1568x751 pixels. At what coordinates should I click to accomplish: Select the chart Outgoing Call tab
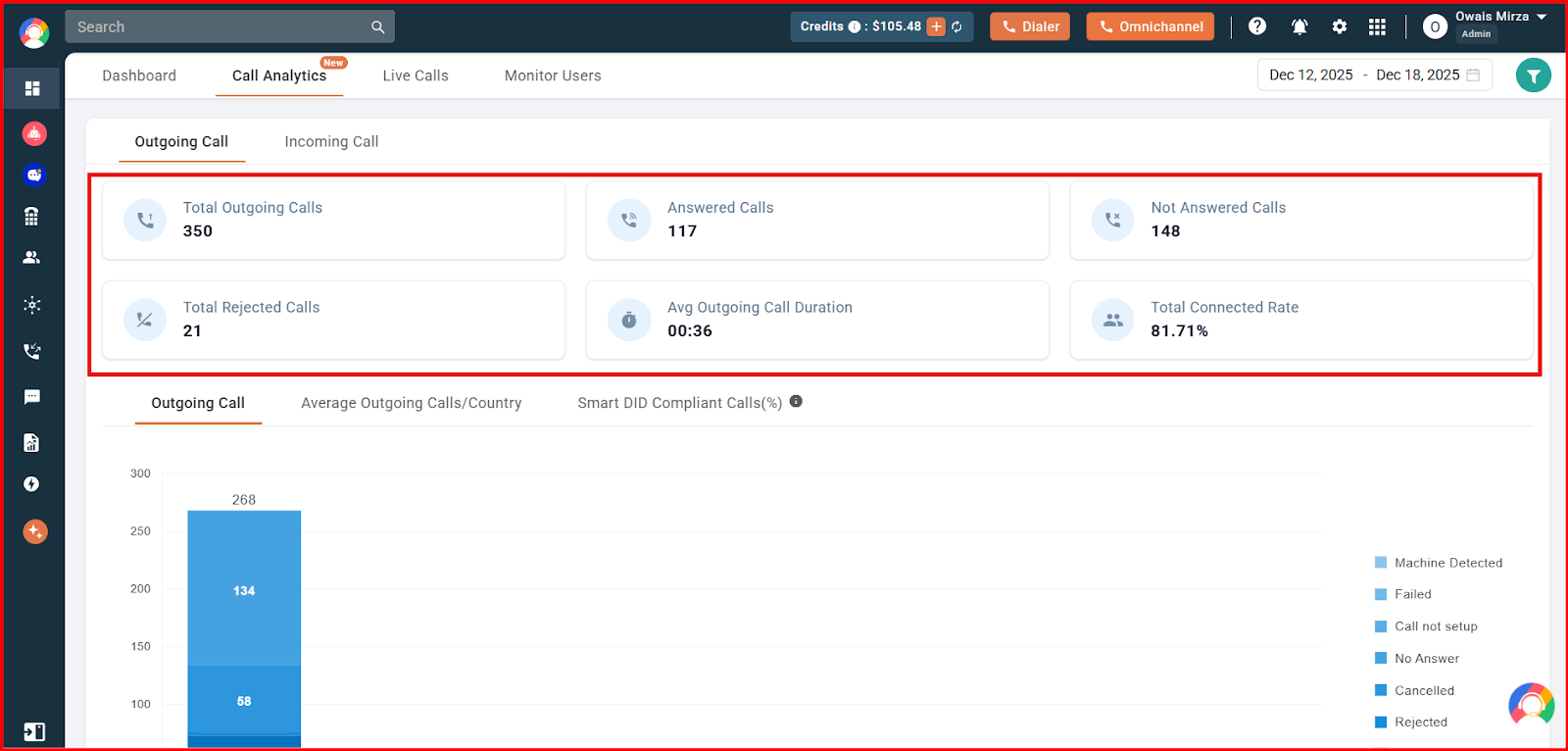coord(198,403)
